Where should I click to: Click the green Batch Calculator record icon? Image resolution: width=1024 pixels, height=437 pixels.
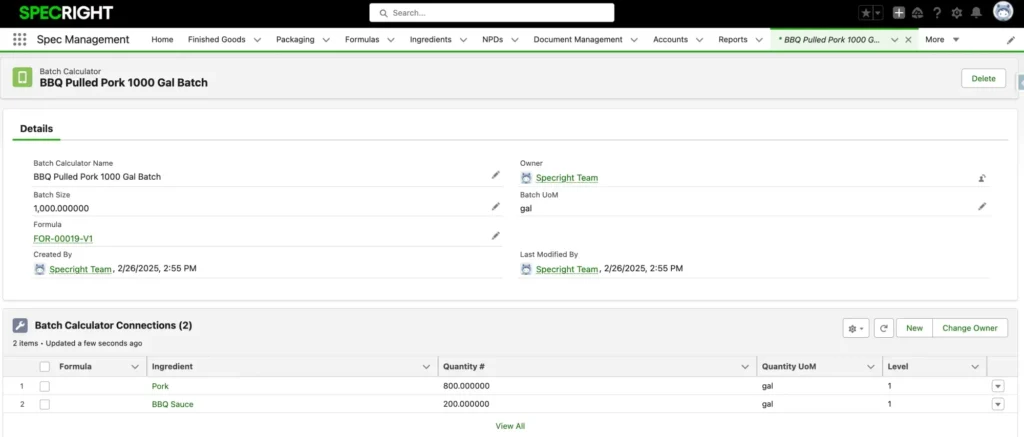[x=22, y=77]
